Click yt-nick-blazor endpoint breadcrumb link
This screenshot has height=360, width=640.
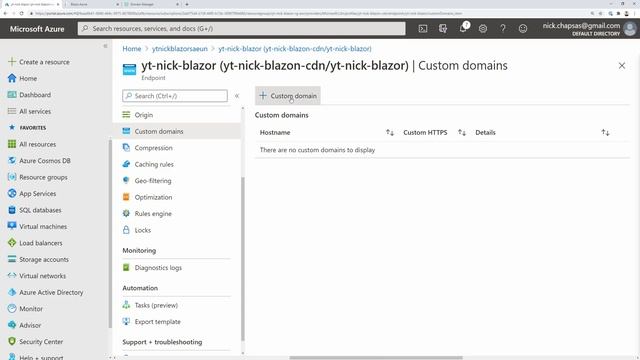[295, 49]
